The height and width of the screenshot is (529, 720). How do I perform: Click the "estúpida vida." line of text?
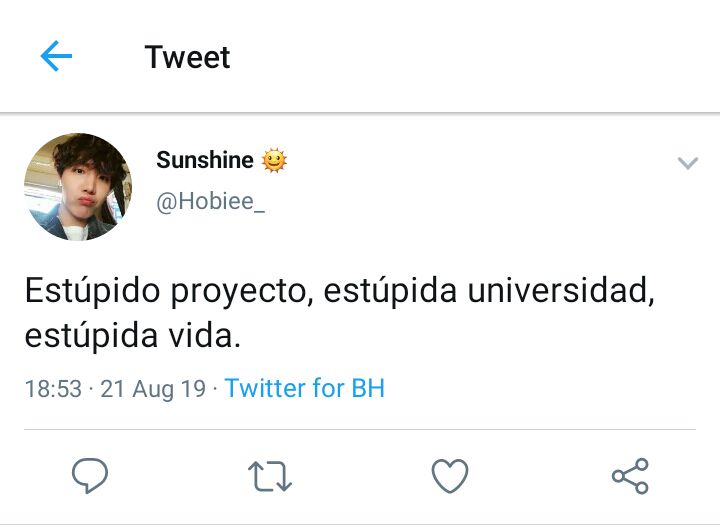(x=133, y=336)
